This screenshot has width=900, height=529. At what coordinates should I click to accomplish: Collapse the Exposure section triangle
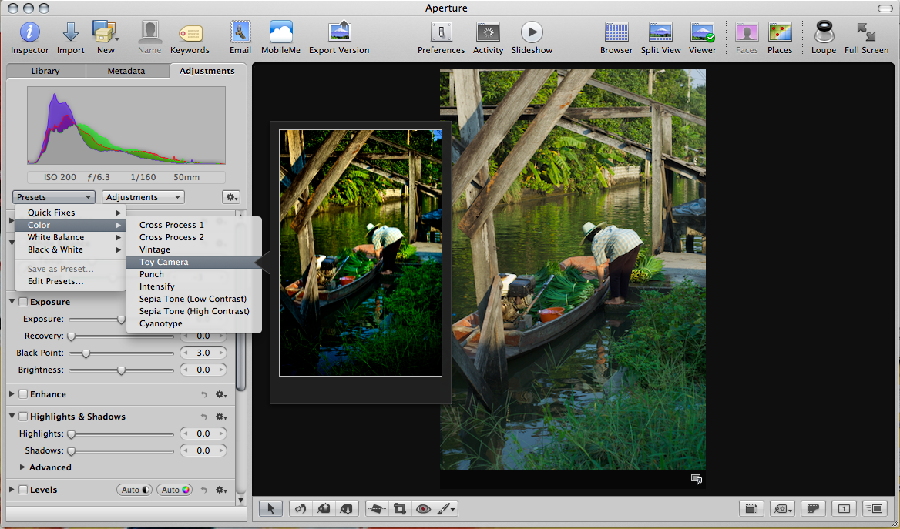click(x=12, y=301)
